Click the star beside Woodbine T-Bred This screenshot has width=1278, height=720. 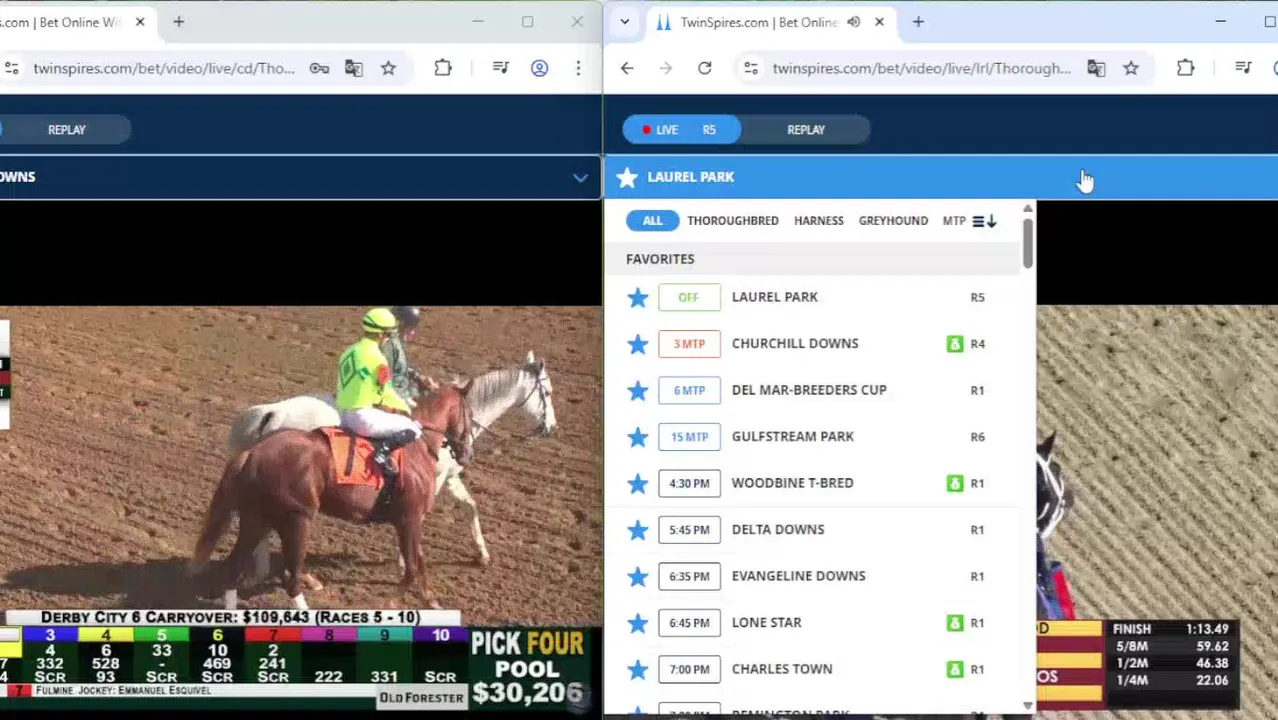click(x=637, y=483)
